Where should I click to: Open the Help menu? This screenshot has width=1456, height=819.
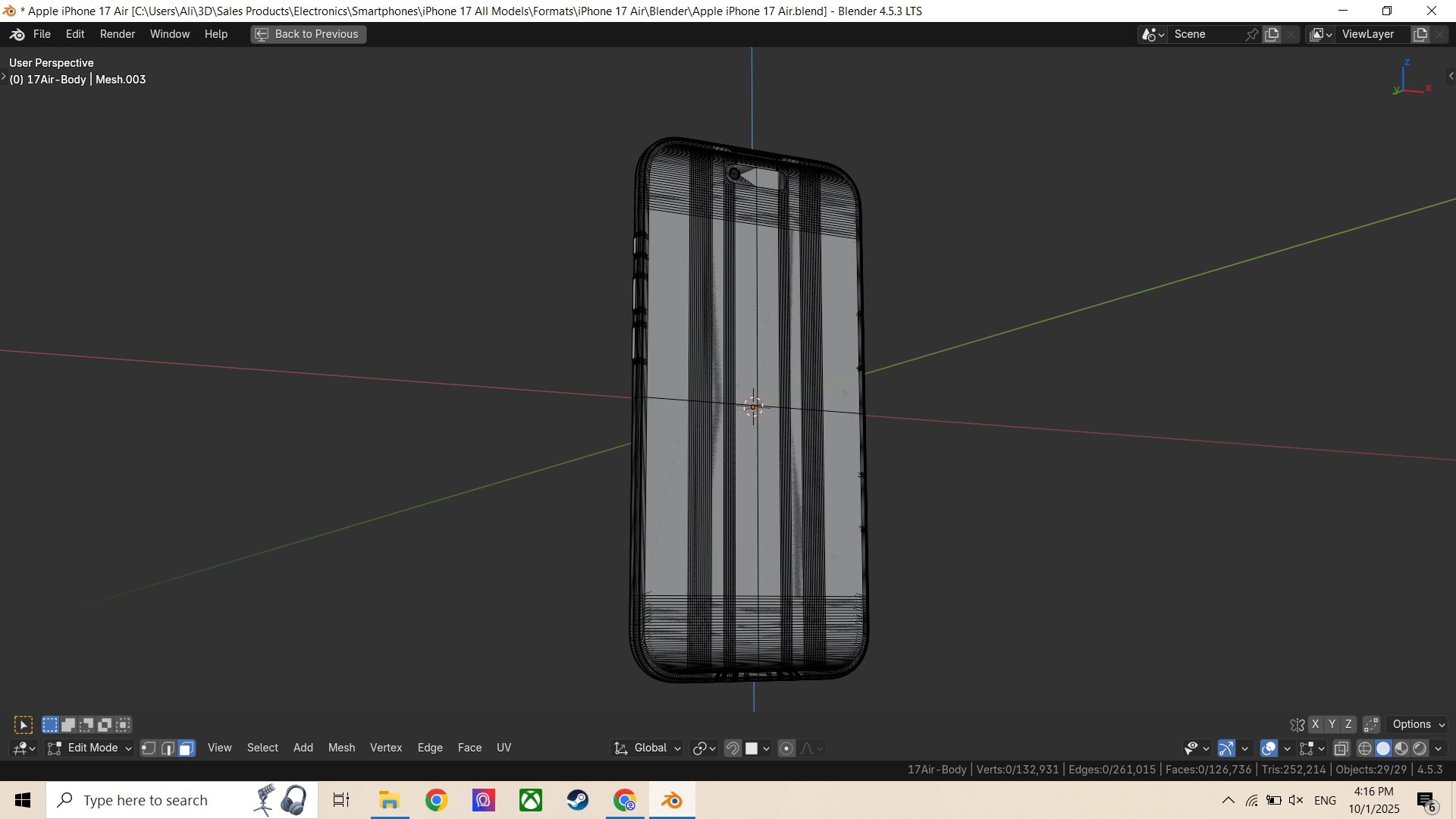coord(216,34)
